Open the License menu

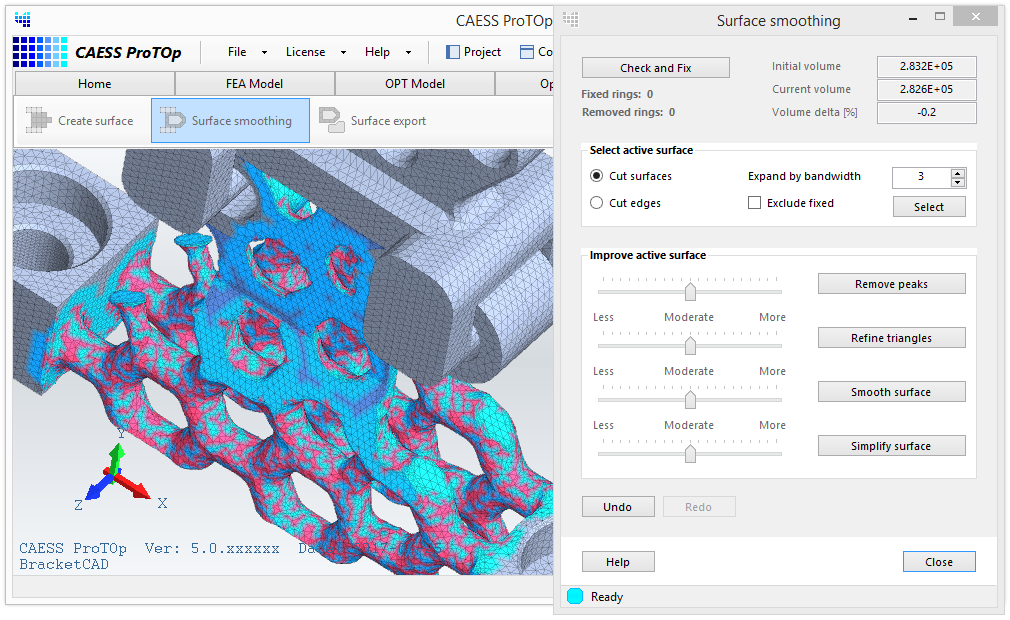[305, 52]
